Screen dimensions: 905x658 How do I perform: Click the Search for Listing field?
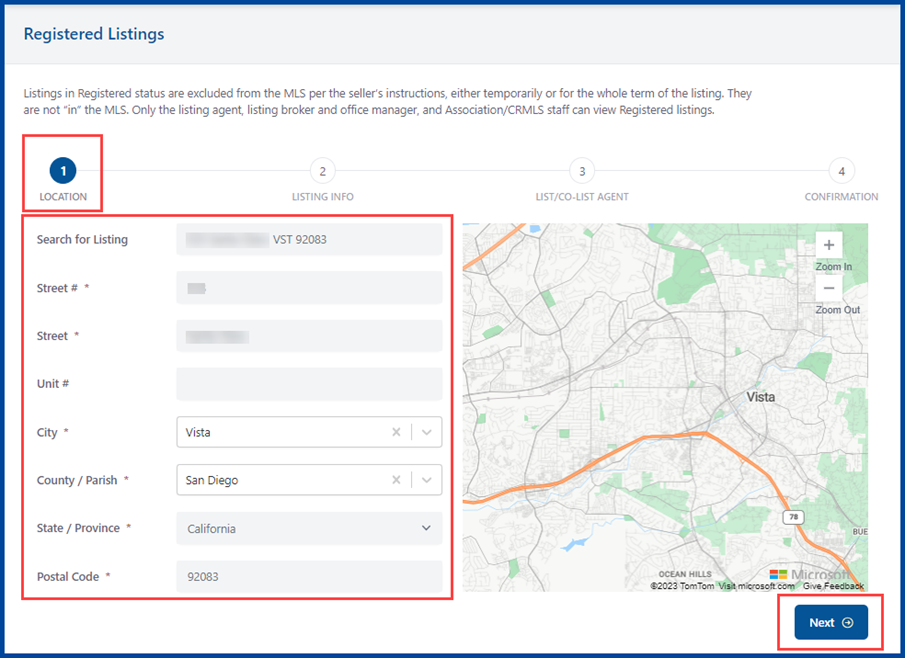[309, 239]
